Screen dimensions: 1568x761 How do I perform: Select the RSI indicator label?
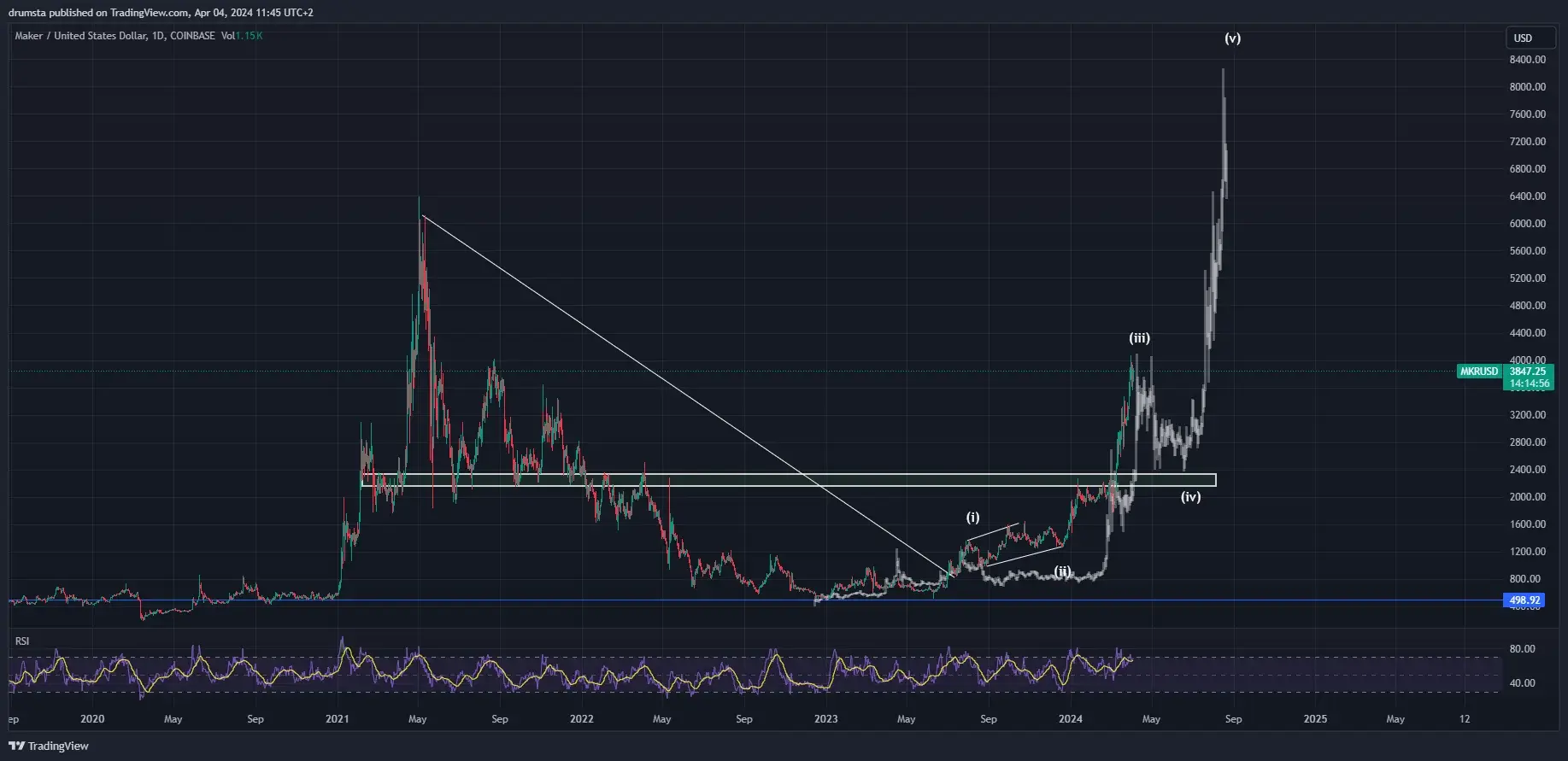coord(22,641)
